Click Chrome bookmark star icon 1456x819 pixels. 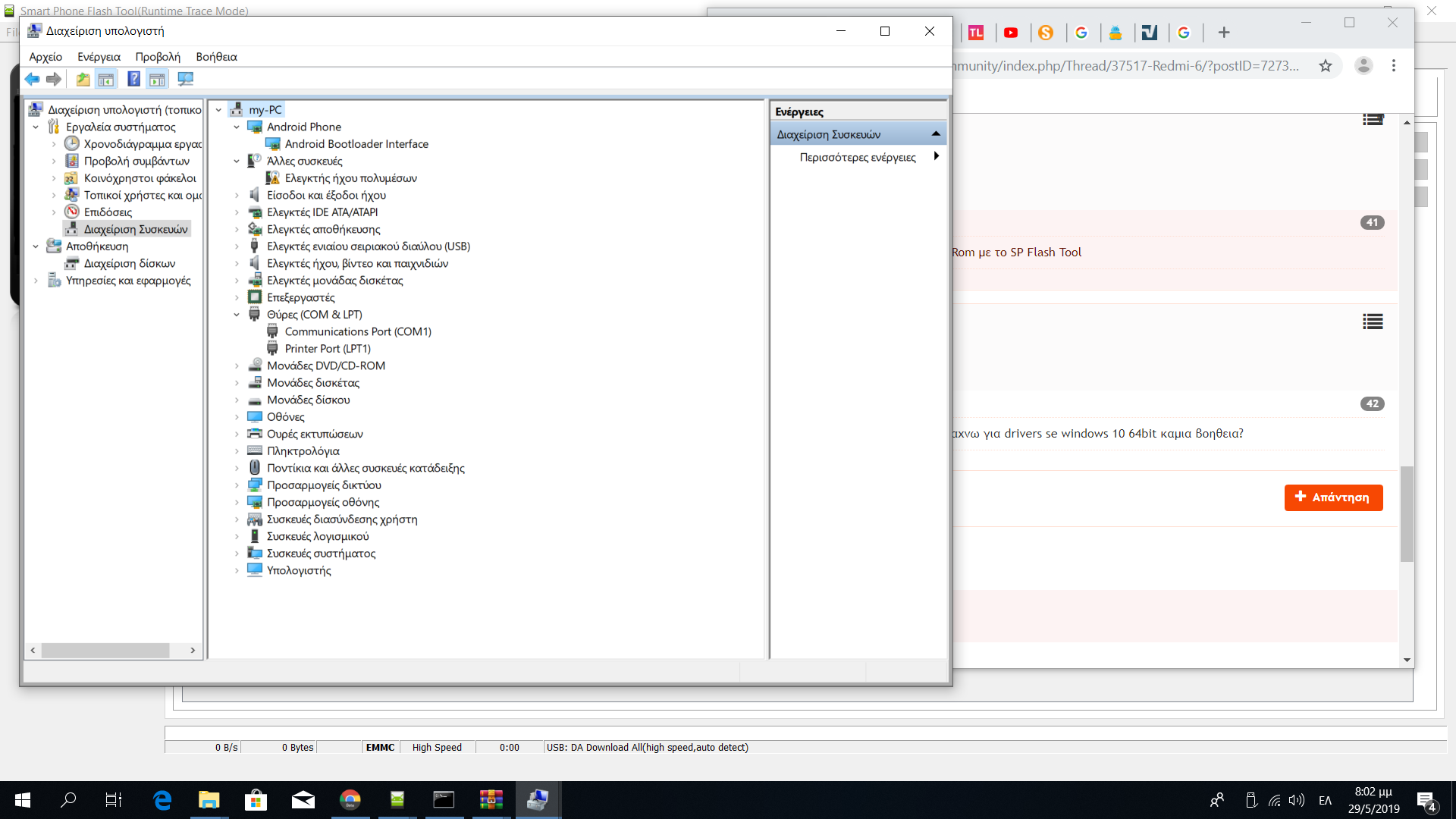(x=1325, y=66)
